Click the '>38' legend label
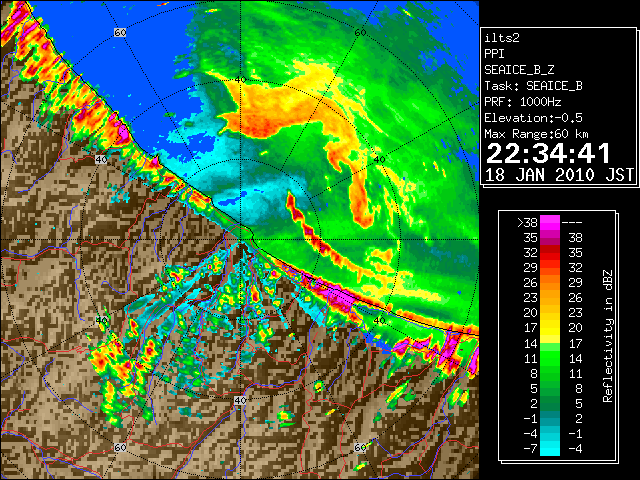The image size is (640, 480). [527, 222]
